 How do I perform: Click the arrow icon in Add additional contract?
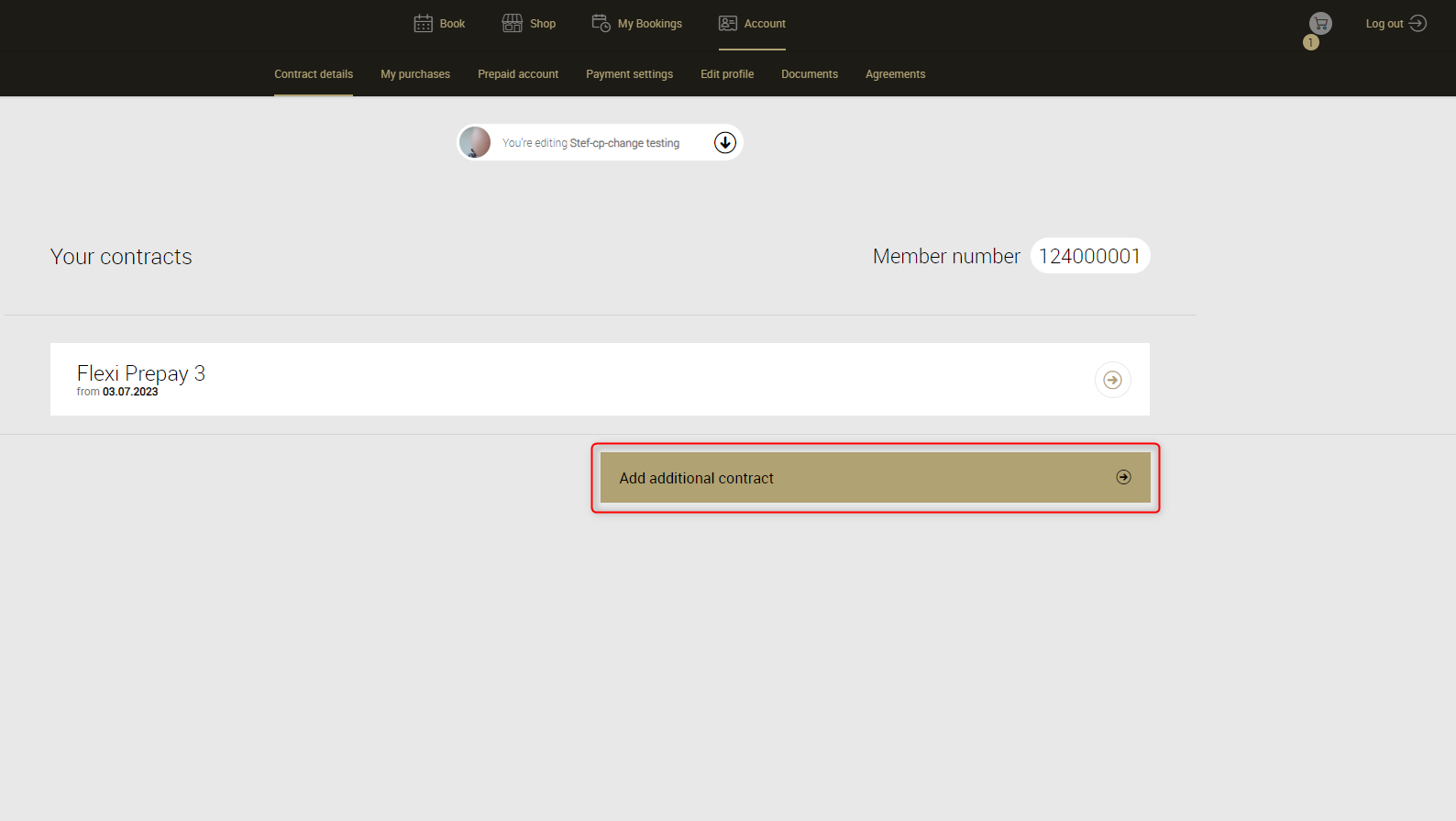click(1123, 477)
